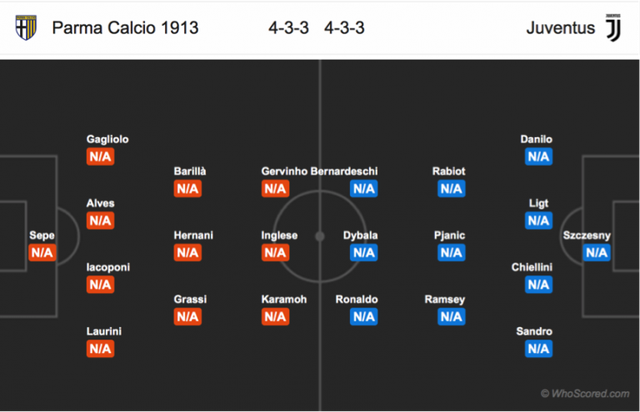
Task: Click Szczesny's goalkeeper rating badge
Action: (597, 253)
